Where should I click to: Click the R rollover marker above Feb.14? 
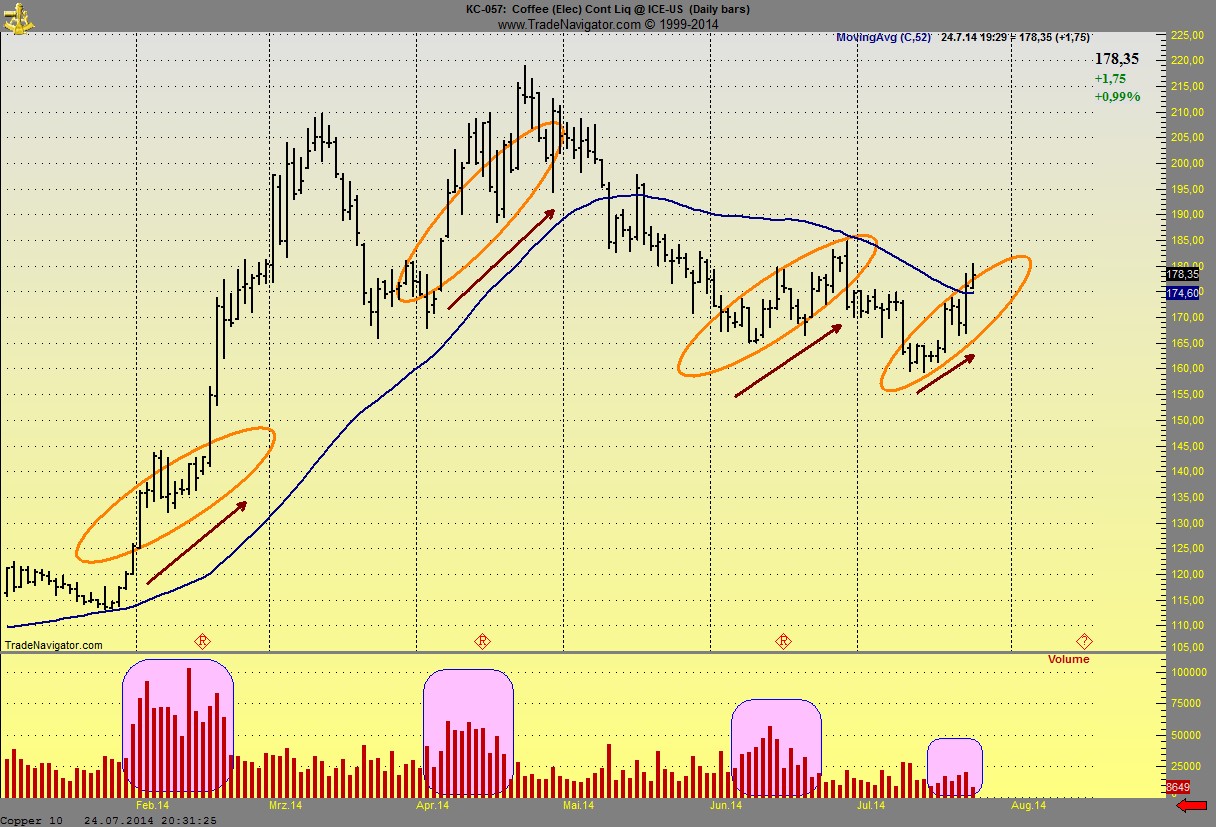[x=203, y=640]
